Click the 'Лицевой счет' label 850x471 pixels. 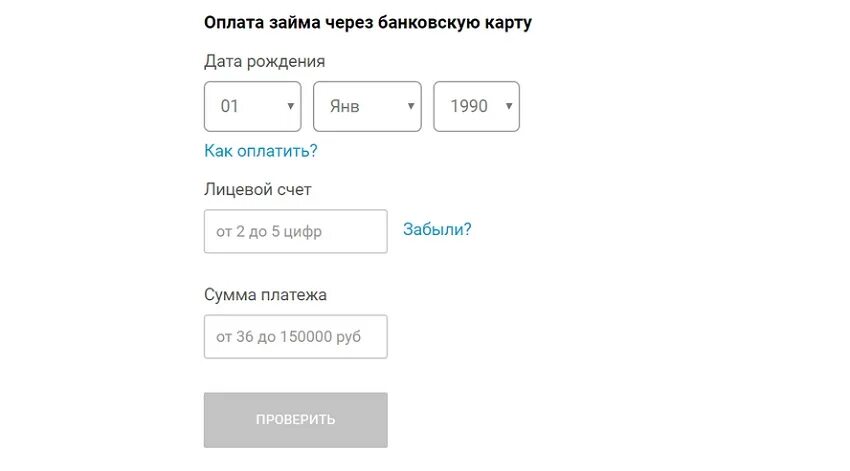click(257, 190)
